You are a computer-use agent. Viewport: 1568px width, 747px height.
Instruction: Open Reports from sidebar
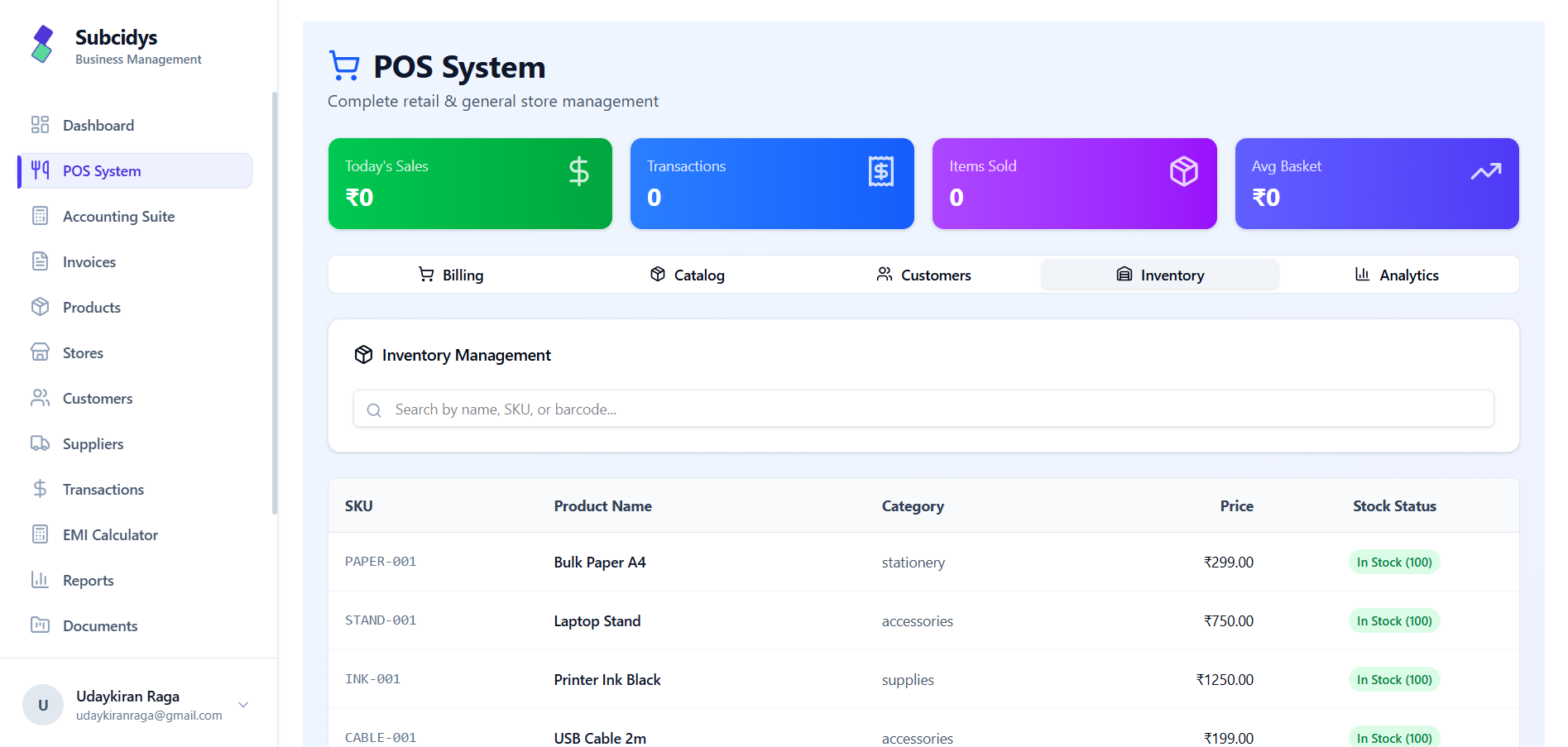tap(135, 580)
